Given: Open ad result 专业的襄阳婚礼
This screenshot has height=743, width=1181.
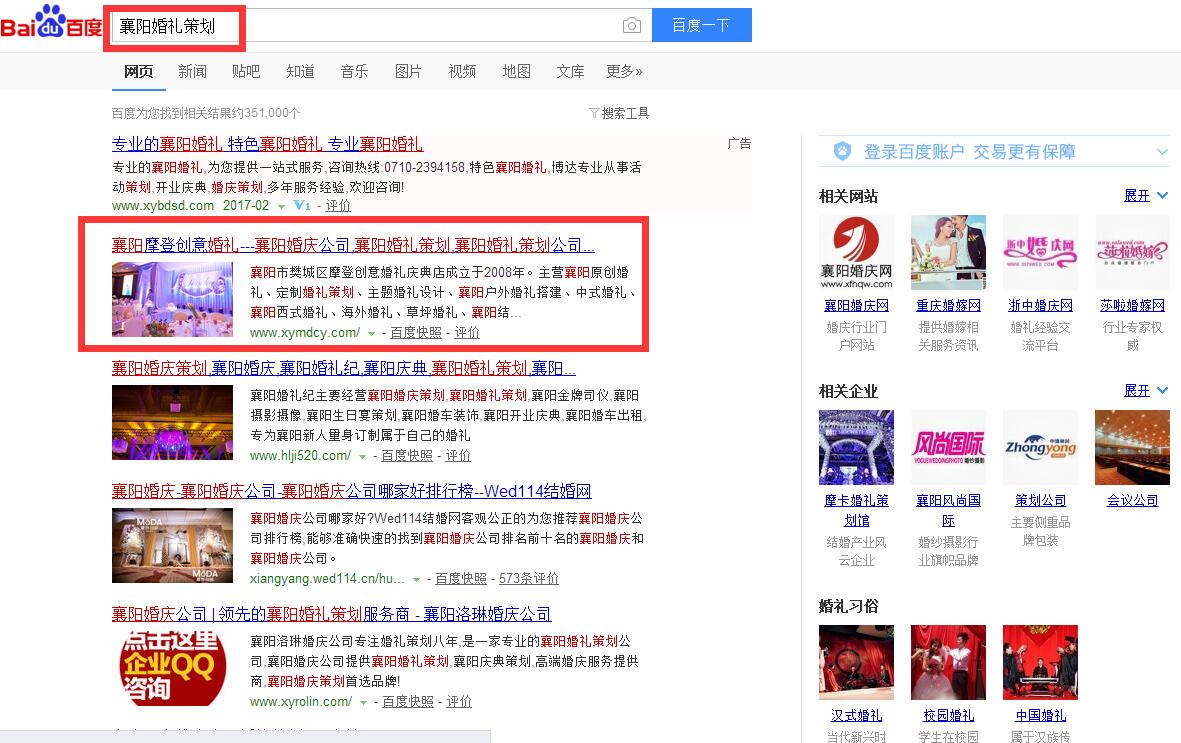Looking at the screenshot, I should click(x=267, y=144).
